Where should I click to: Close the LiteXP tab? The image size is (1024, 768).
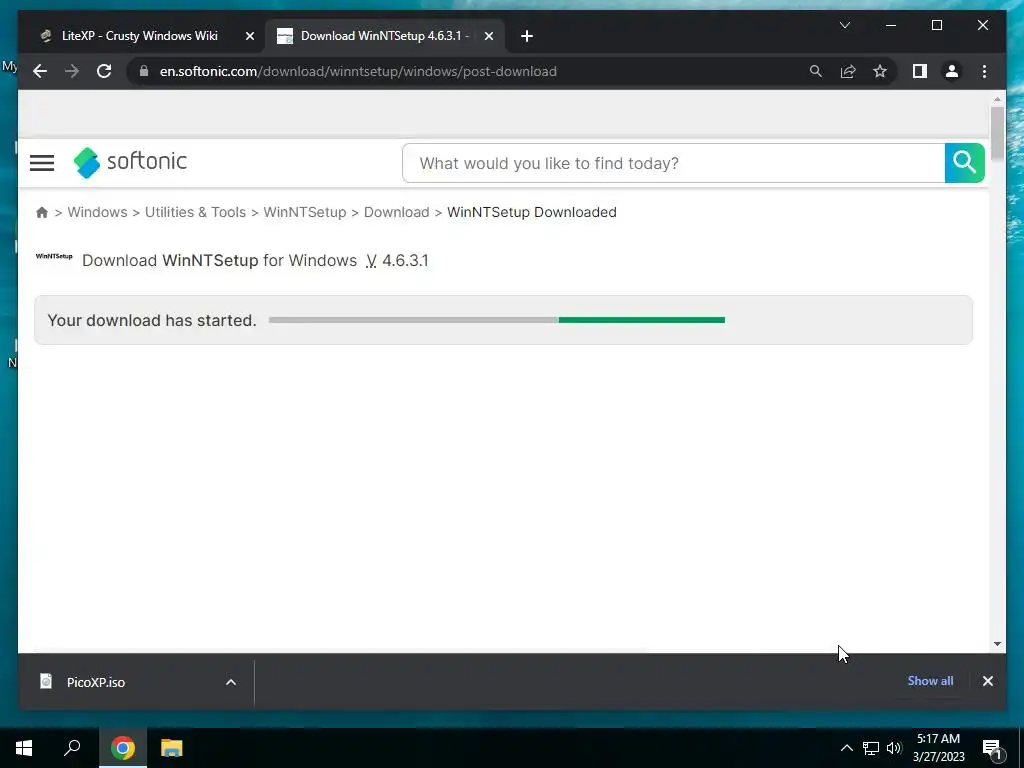tap(249, 36)
